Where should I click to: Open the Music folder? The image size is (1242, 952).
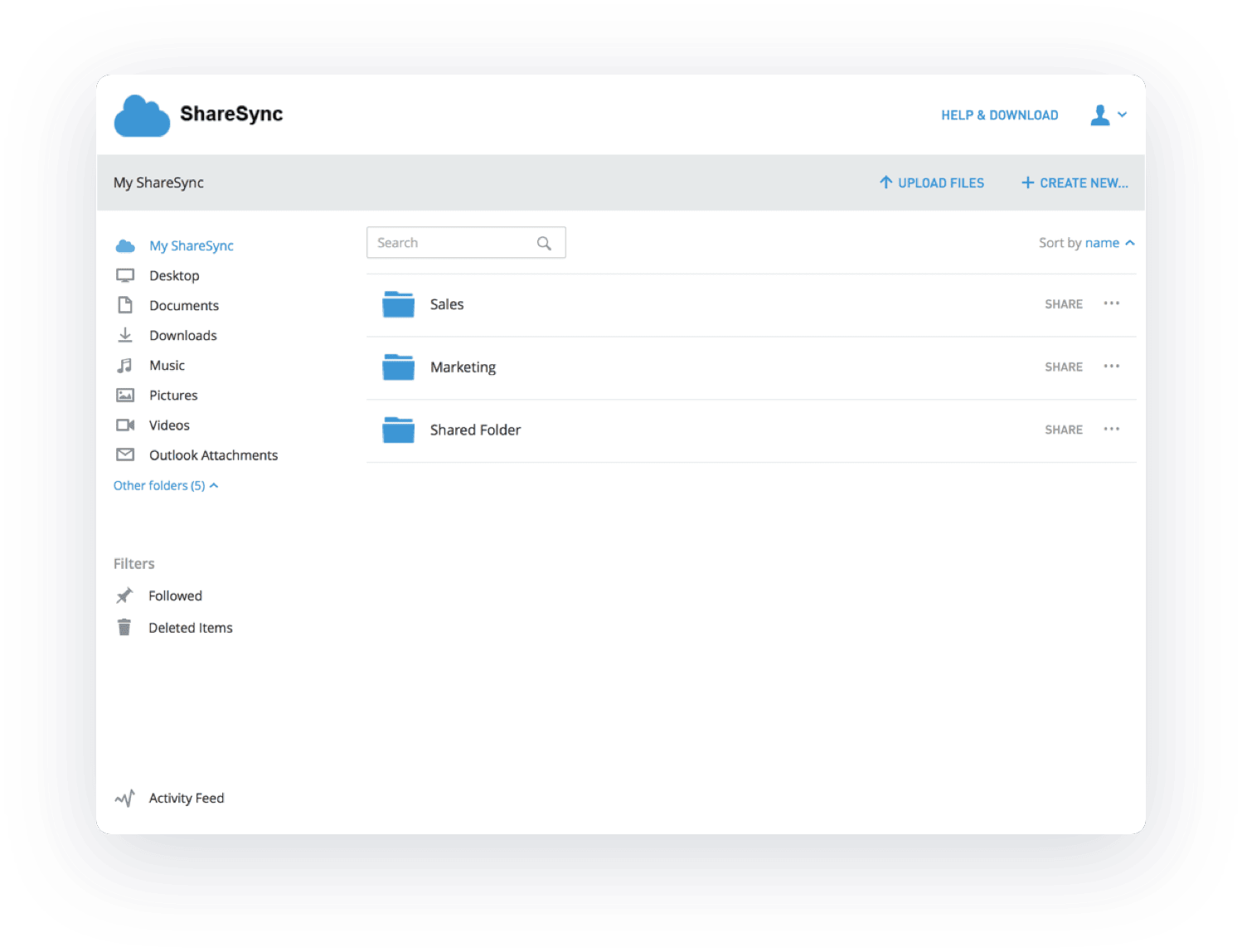click(x=167, y=365)
